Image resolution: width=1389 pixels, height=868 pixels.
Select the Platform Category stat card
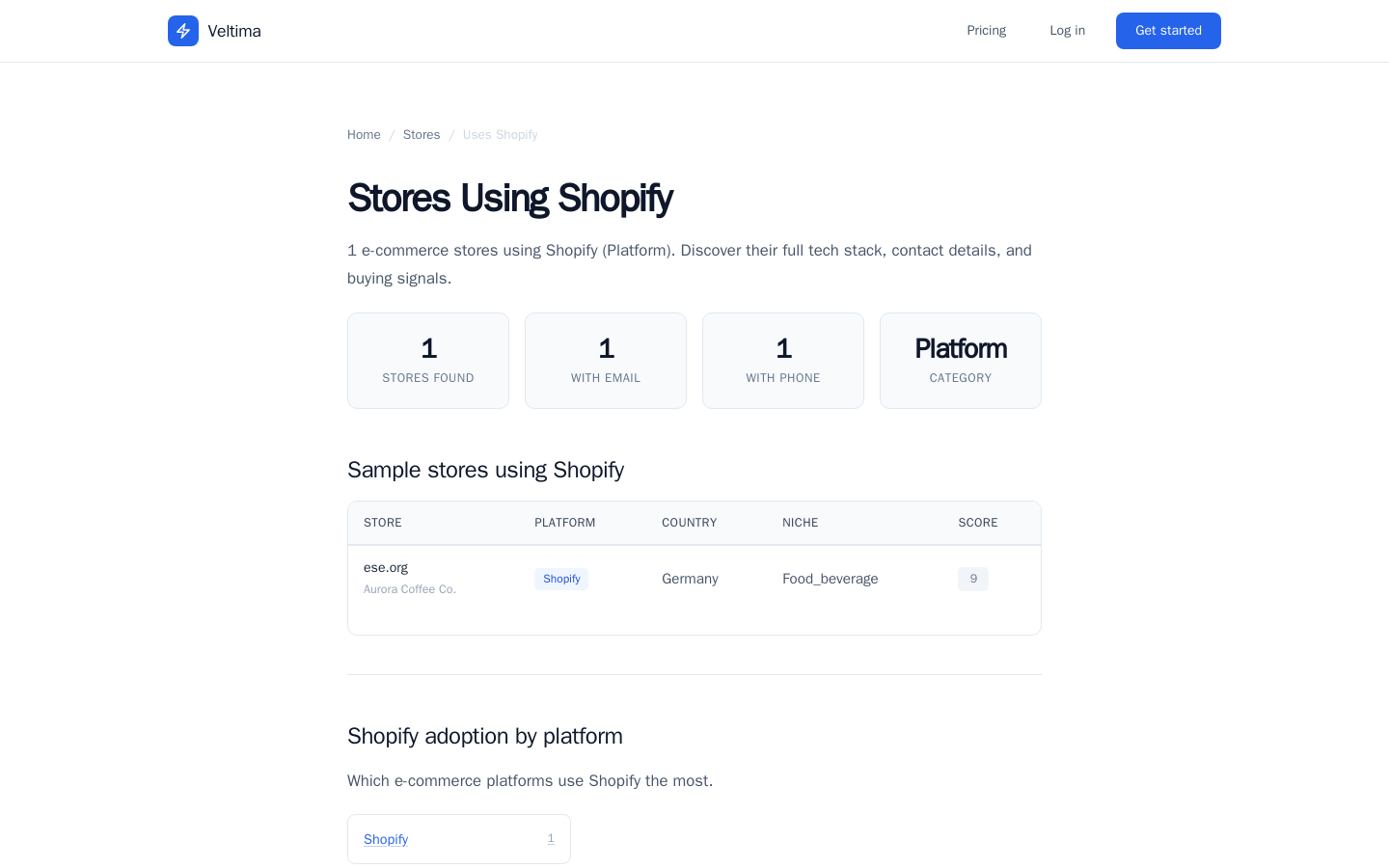(961, 361)
